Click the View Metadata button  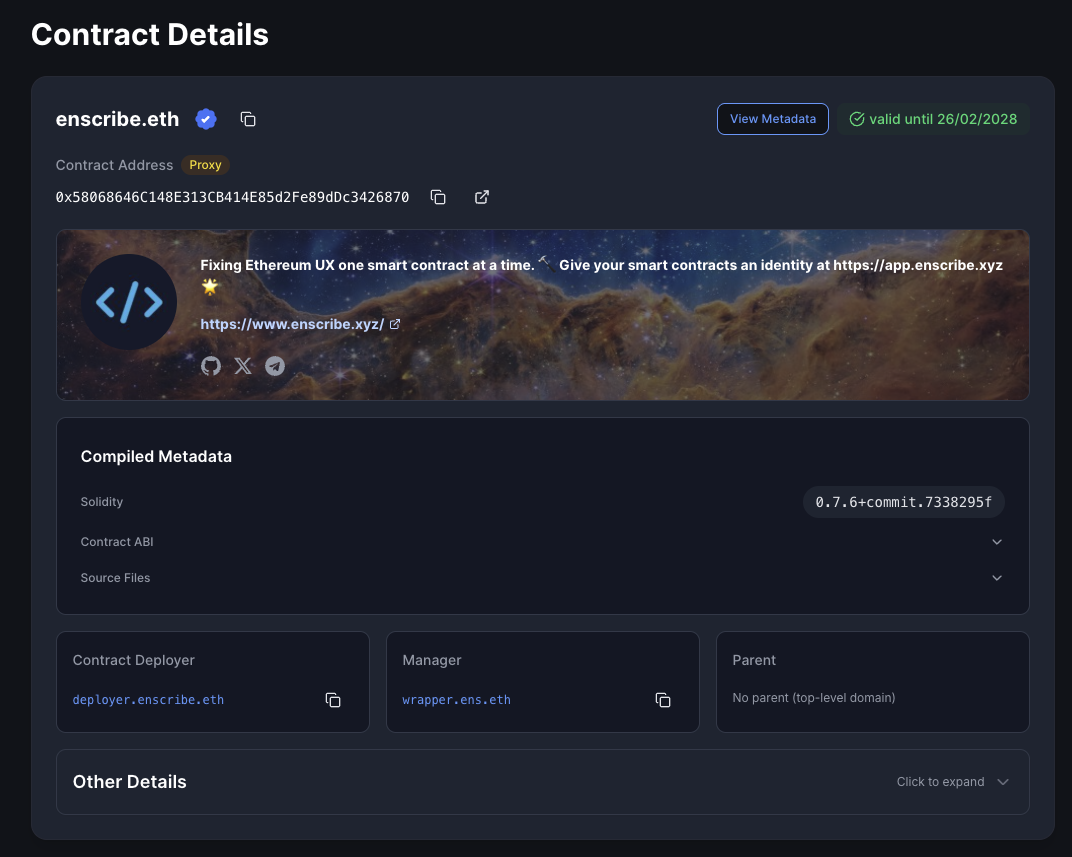click(772, 119)
